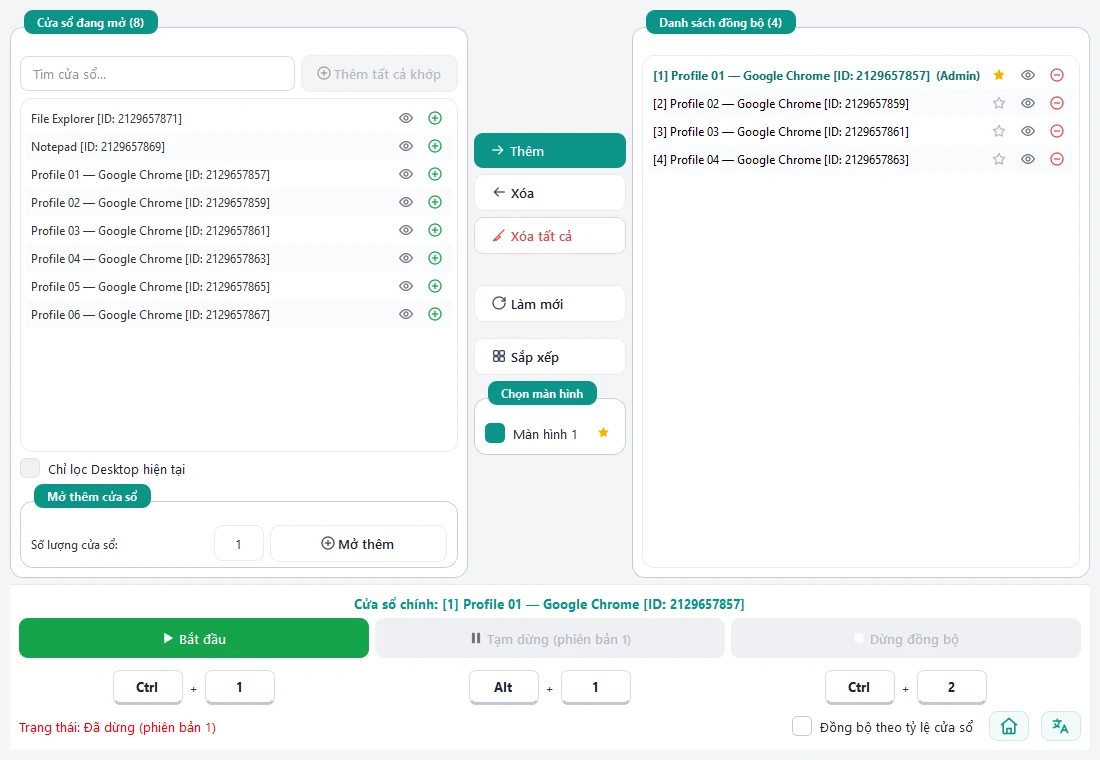Remove [1] Profile 01 from sync list
The height and width of the screenshot is (760, 1100).
tap(1057, 75)
